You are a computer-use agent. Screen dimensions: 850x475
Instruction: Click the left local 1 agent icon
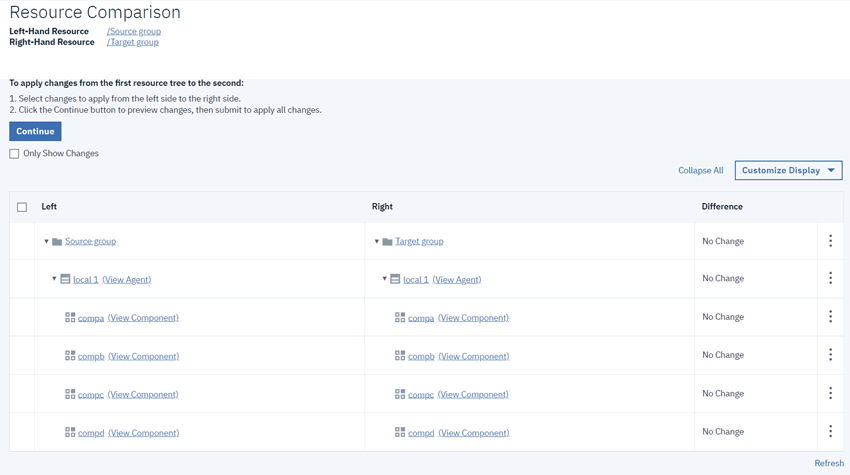65,279
